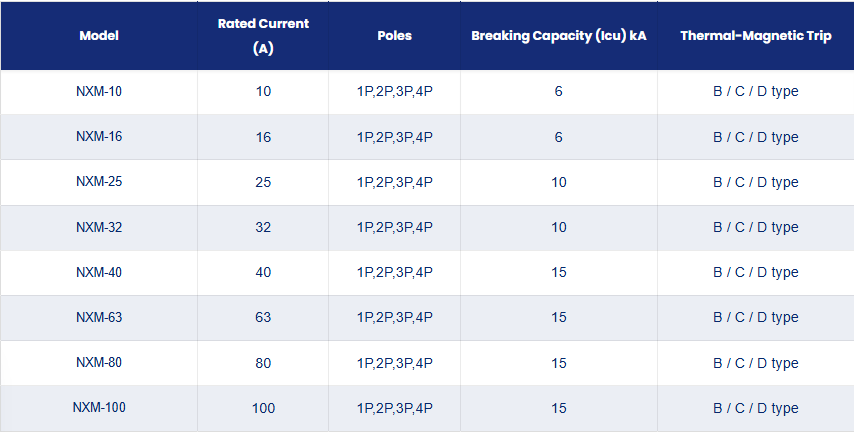Click the Thermal-Magnetic Trip header
This screenshot has height=432, width=854.
pyautogui.click(x=755, y=36)
